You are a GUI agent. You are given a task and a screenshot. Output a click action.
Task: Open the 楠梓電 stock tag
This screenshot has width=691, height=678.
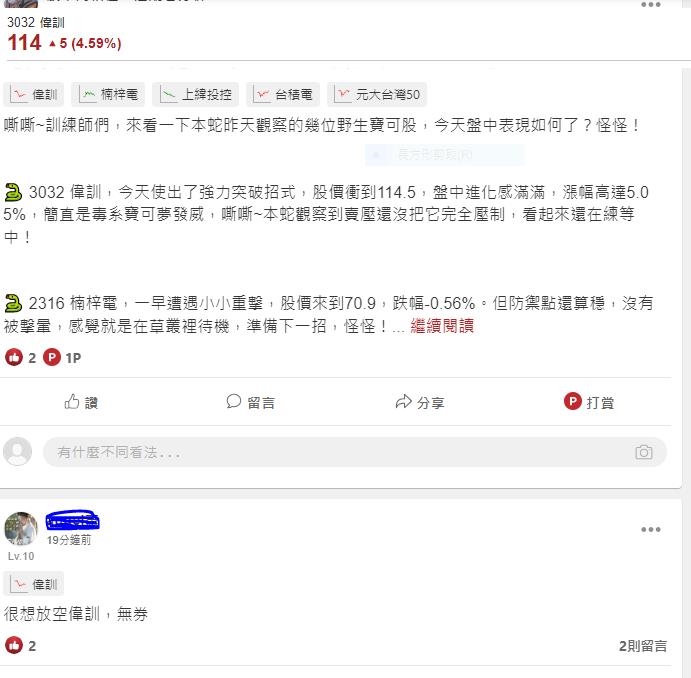[x=108, y=94]
